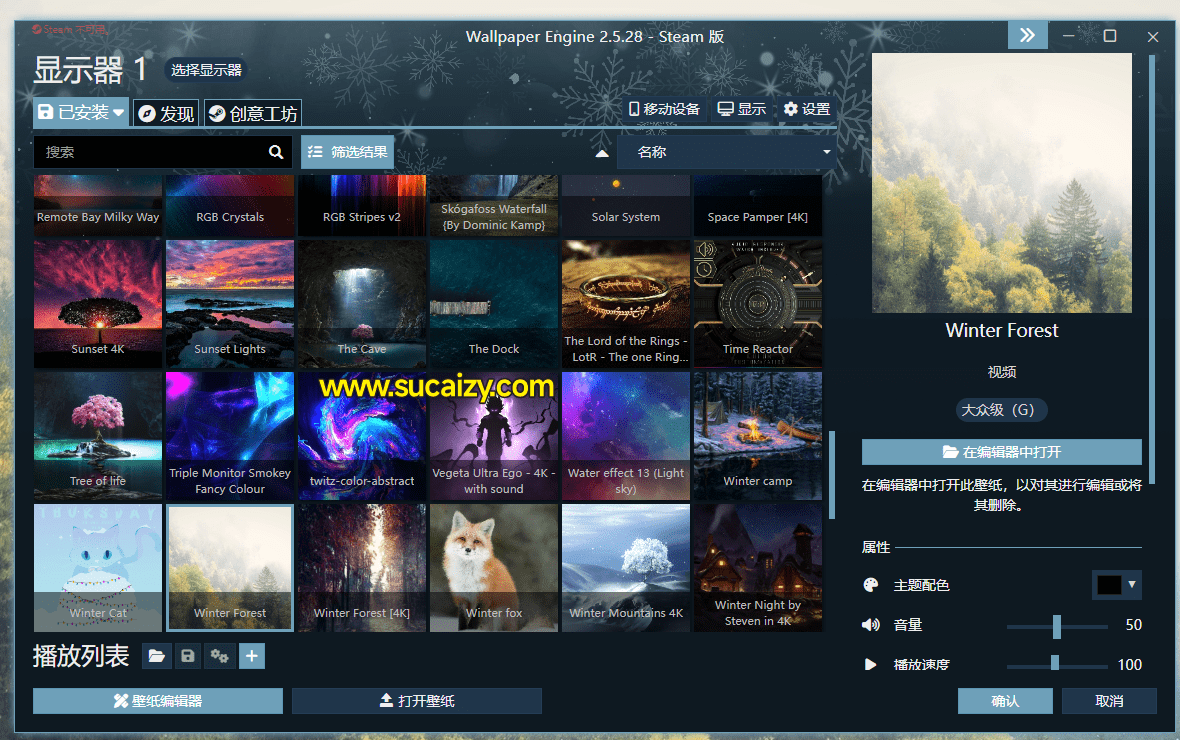Open the search magnifier icon

pos(276,151)
